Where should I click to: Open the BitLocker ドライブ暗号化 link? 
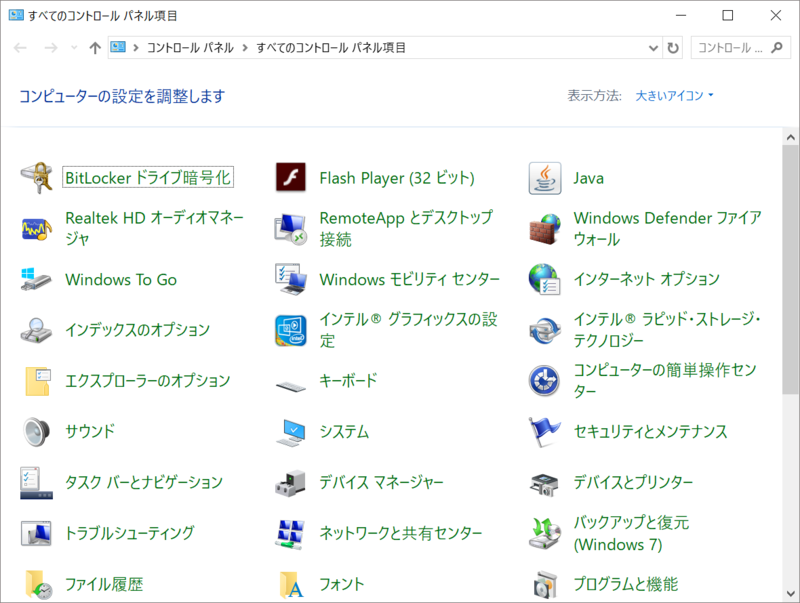tap(148, 178)
